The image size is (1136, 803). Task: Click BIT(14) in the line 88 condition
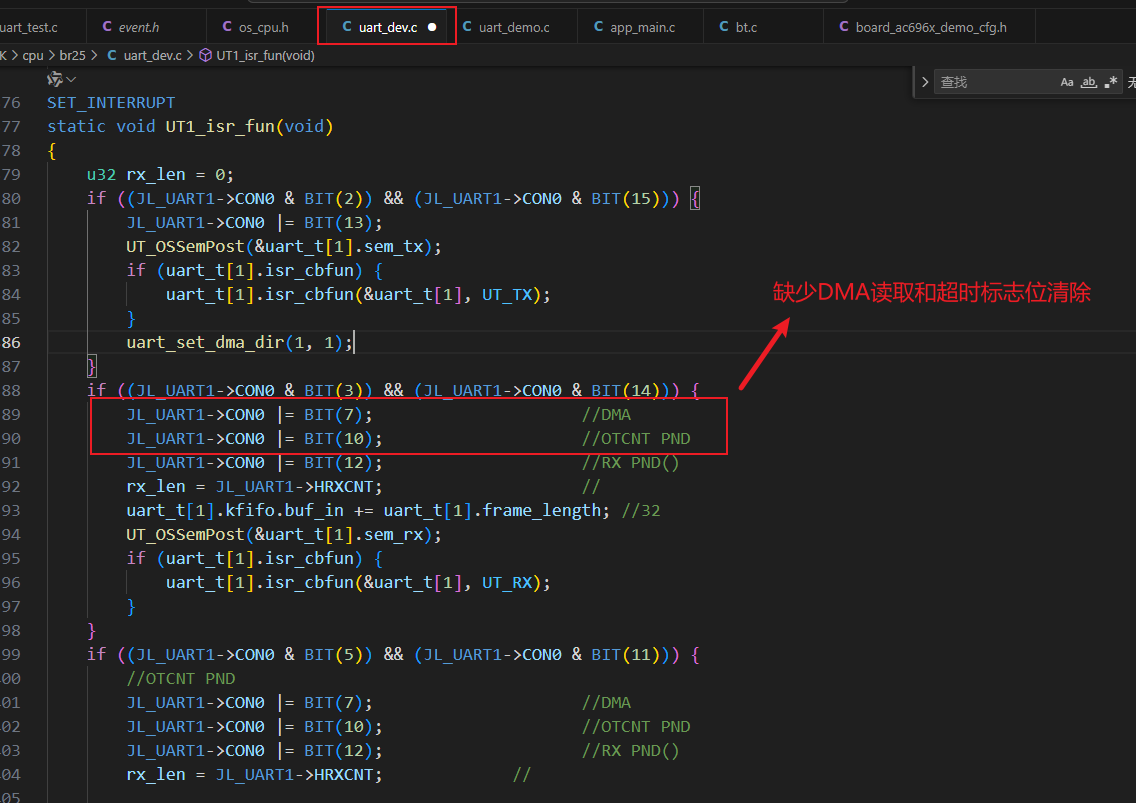625,391
